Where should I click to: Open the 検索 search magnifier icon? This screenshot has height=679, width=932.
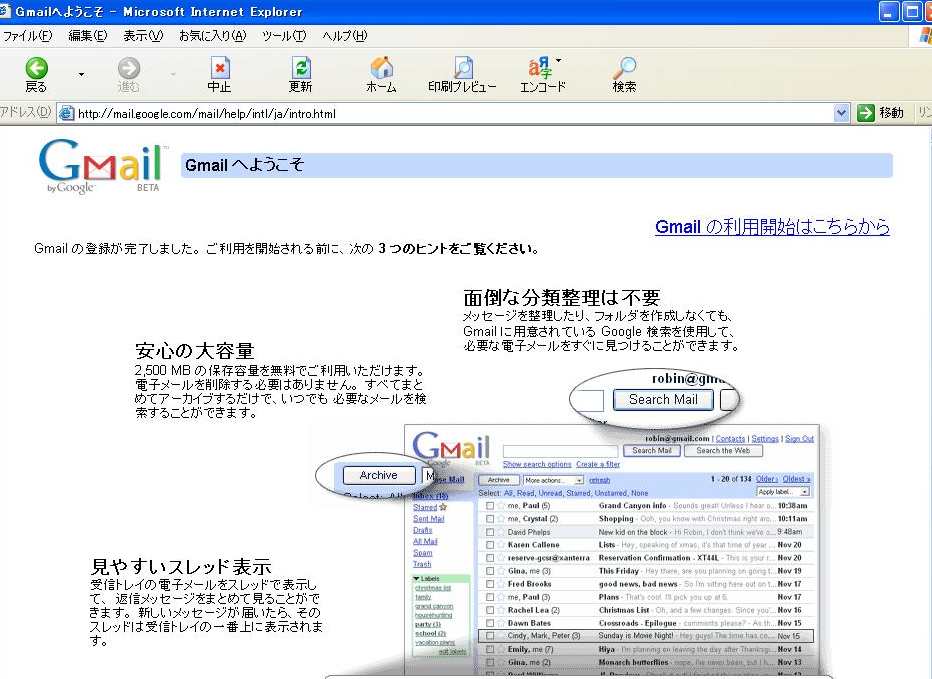(625, 68)
